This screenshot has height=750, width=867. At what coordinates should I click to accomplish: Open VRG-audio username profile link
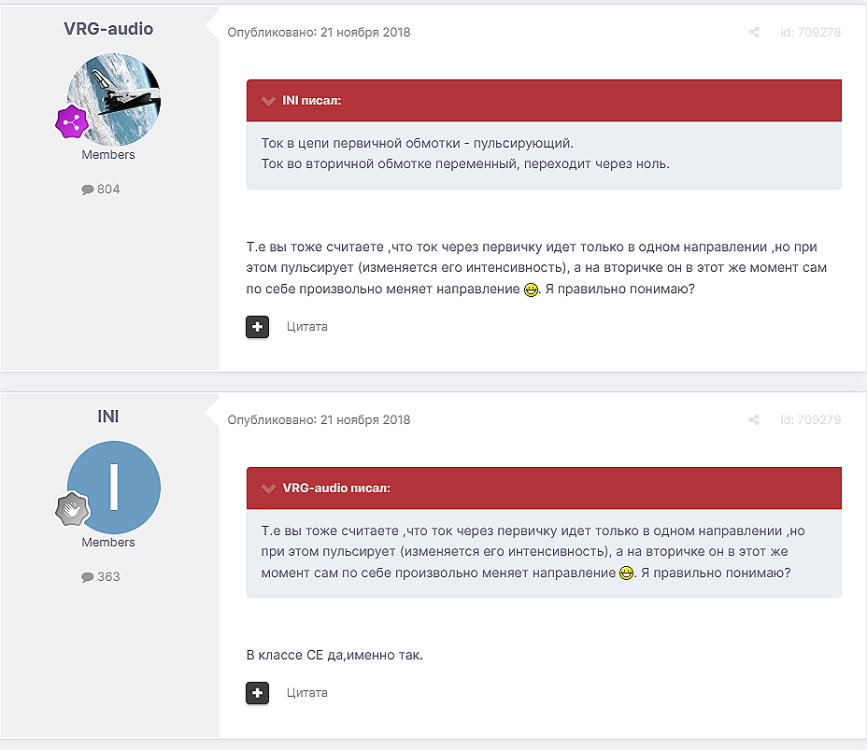click(x=108, y=29)
